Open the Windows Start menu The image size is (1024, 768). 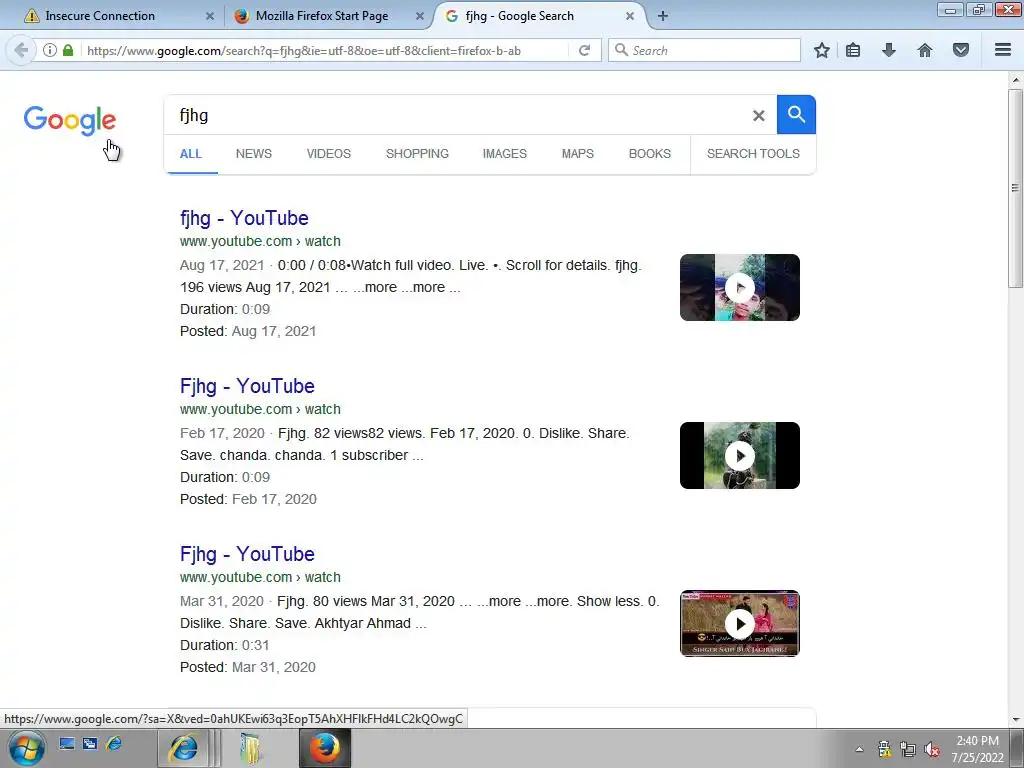(27, 748)
